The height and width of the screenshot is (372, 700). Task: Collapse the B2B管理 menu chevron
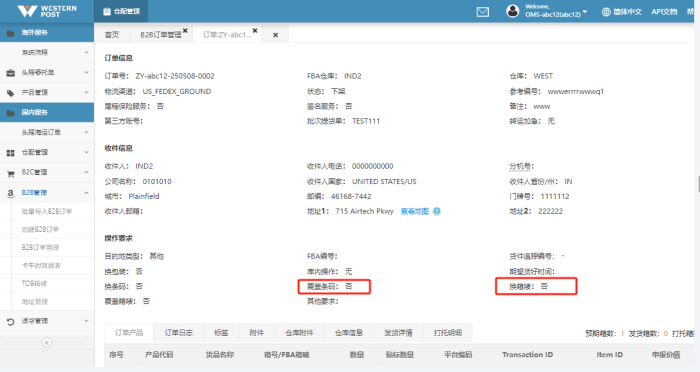coord(86,193)
